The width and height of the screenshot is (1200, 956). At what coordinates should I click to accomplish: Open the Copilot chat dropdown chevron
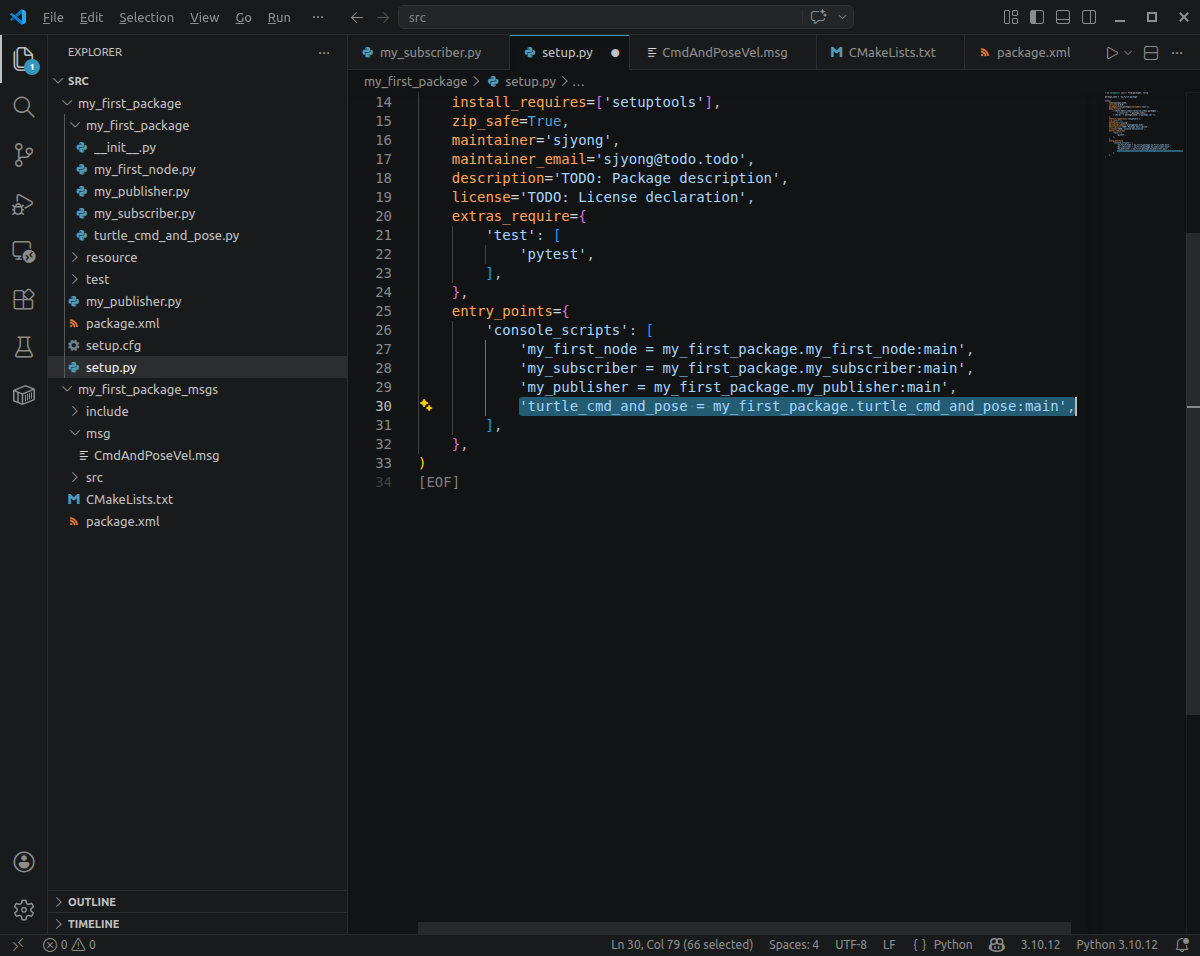click(843, 18)
